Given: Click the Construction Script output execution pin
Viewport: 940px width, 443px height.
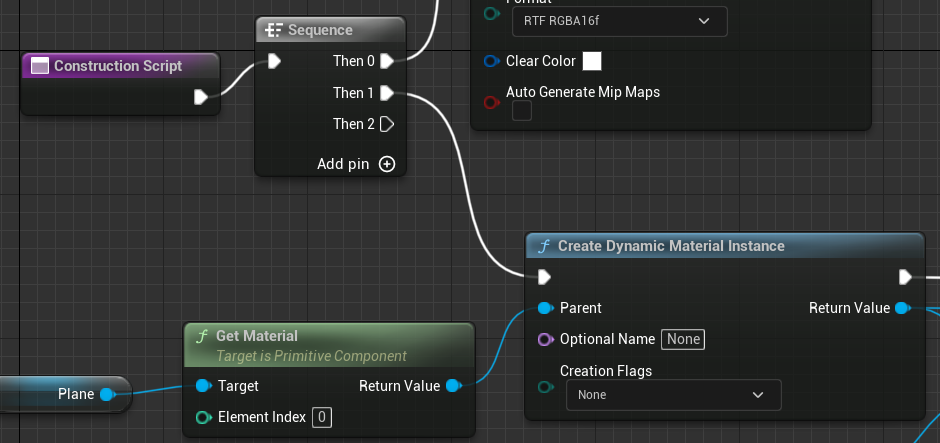Looking at the screenshot, I should tap(200, 97).
